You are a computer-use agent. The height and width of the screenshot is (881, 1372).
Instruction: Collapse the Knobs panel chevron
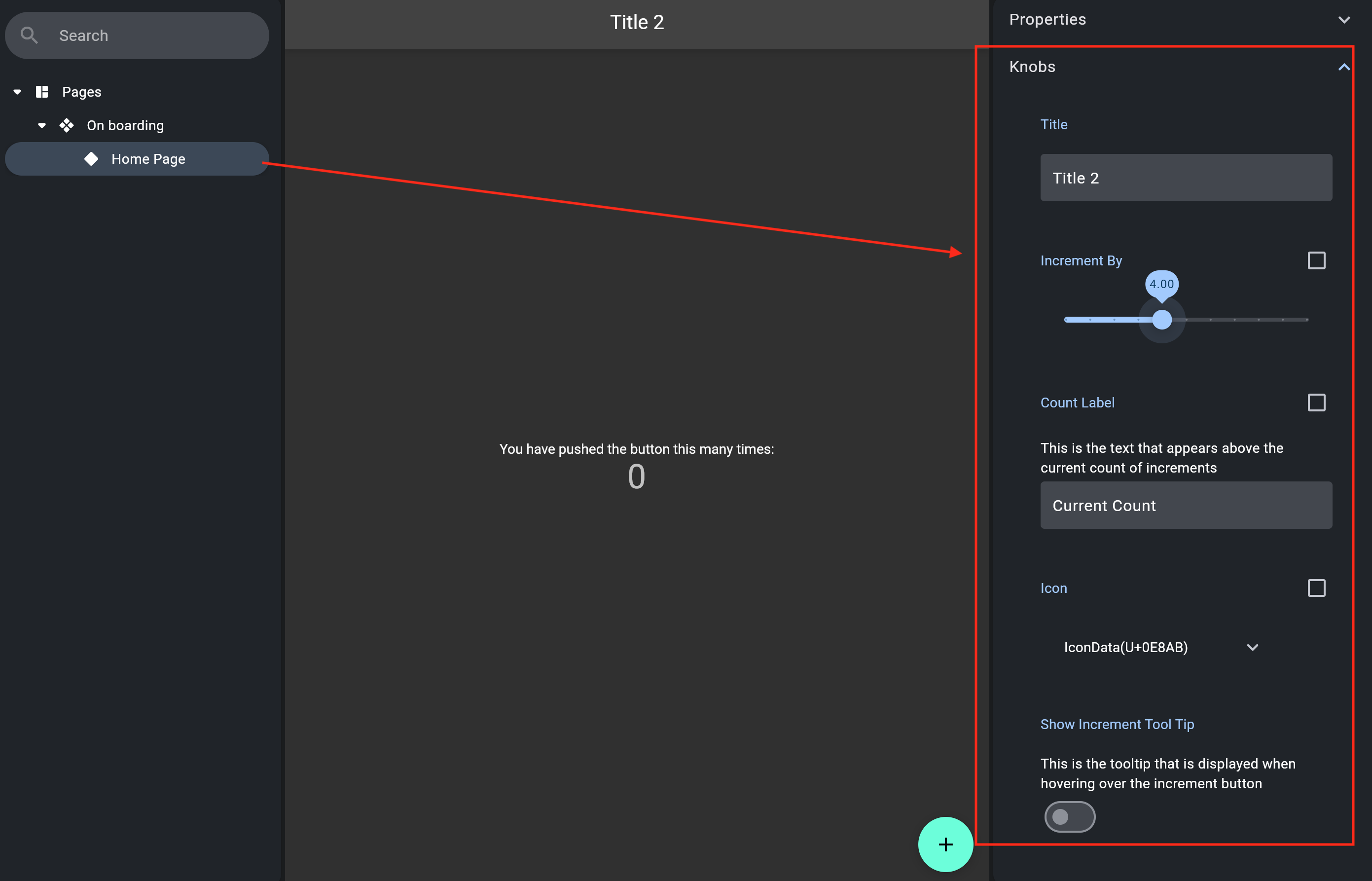pyautogui.click(x=1343, y=68)
